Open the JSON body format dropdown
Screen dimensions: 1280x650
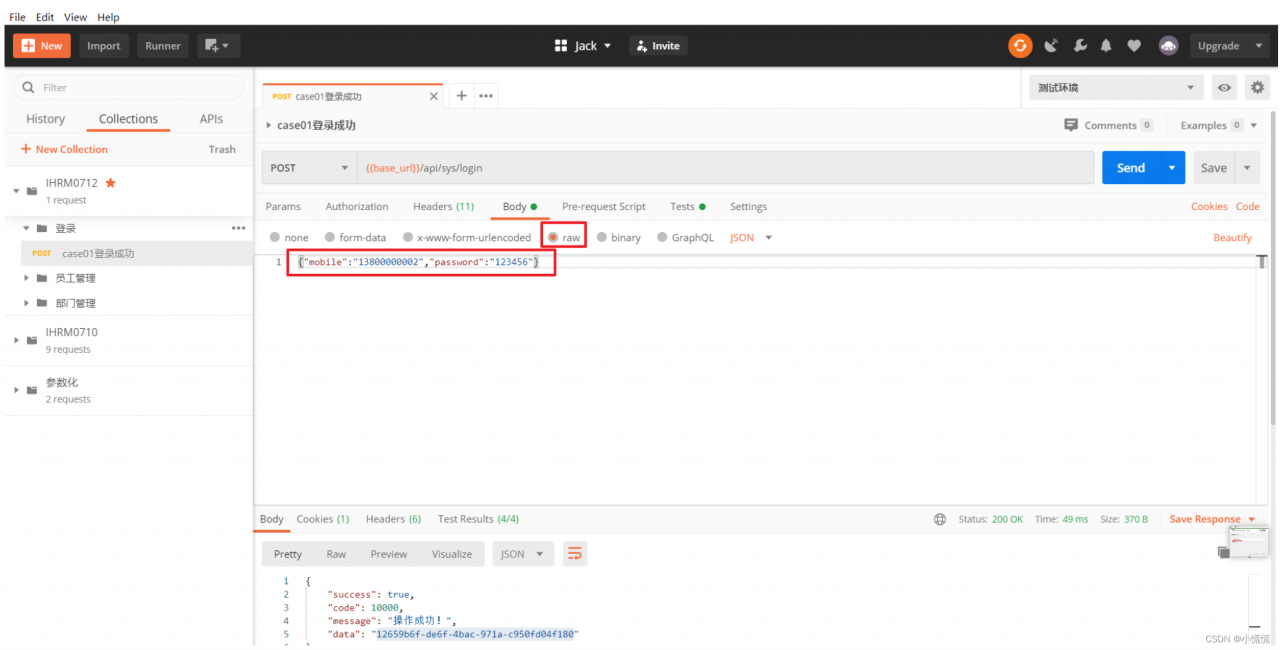[751, 238]
